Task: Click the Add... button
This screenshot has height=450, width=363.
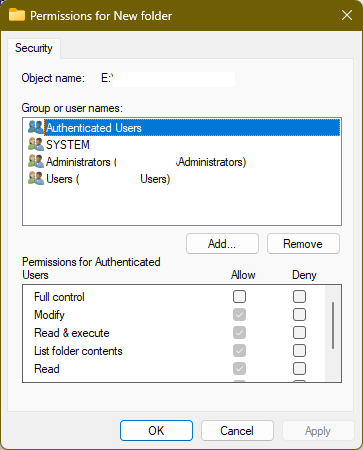Action: (x=222, y=244)
